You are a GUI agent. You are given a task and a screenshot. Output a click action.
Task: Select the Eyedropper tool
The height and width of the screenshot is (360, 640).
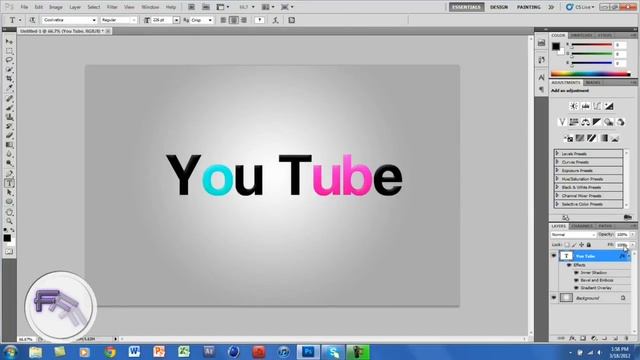(9, 87)
